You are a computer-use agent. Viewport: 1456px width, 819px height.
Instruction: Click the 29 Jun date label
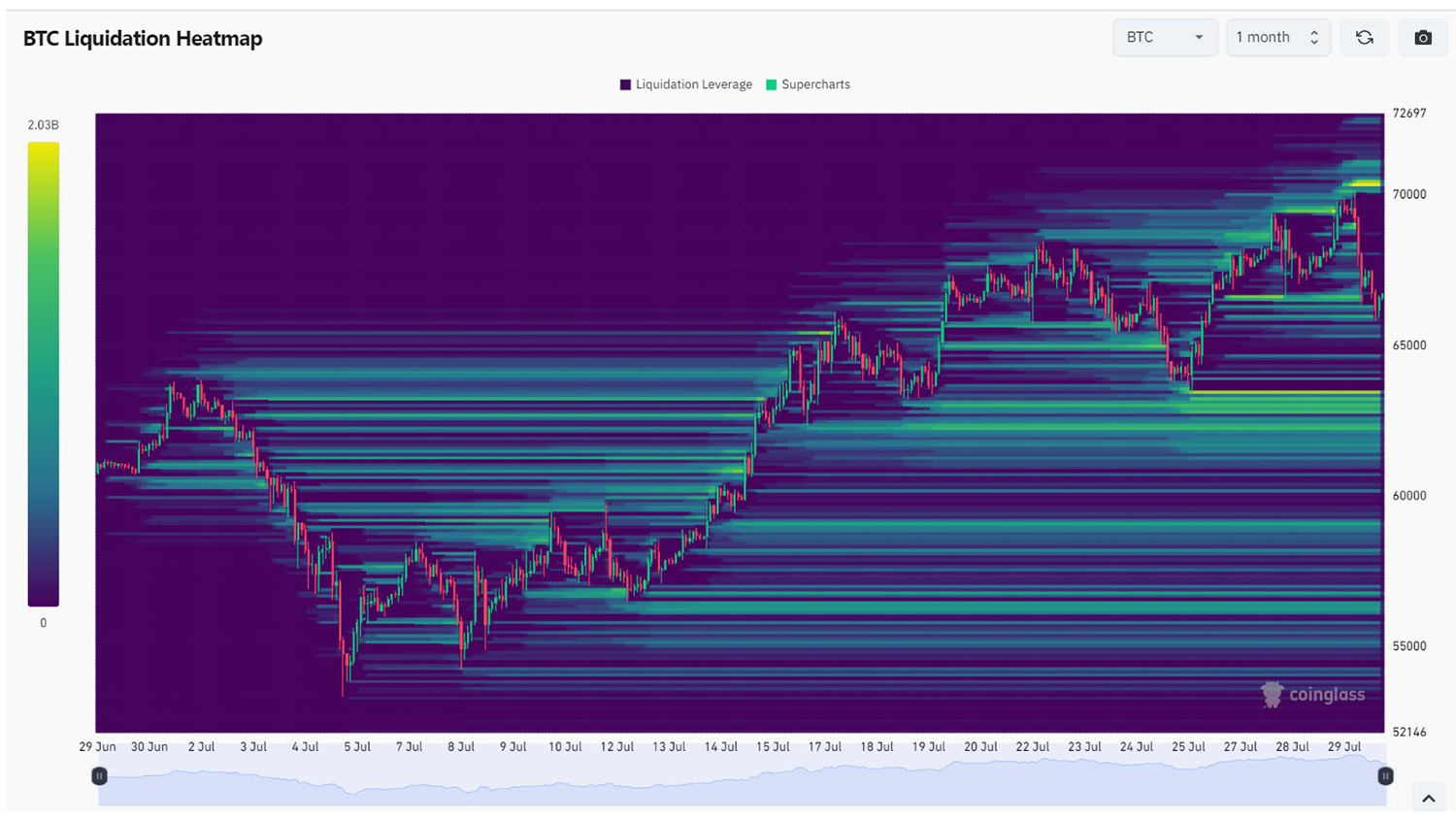point(97,747)
